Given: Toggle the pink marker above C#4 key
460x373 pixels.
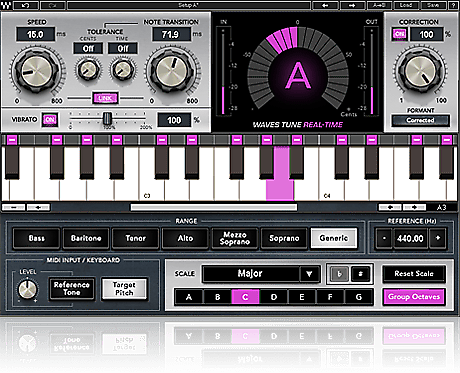Looking at the screenshot, I should [342, 140].
